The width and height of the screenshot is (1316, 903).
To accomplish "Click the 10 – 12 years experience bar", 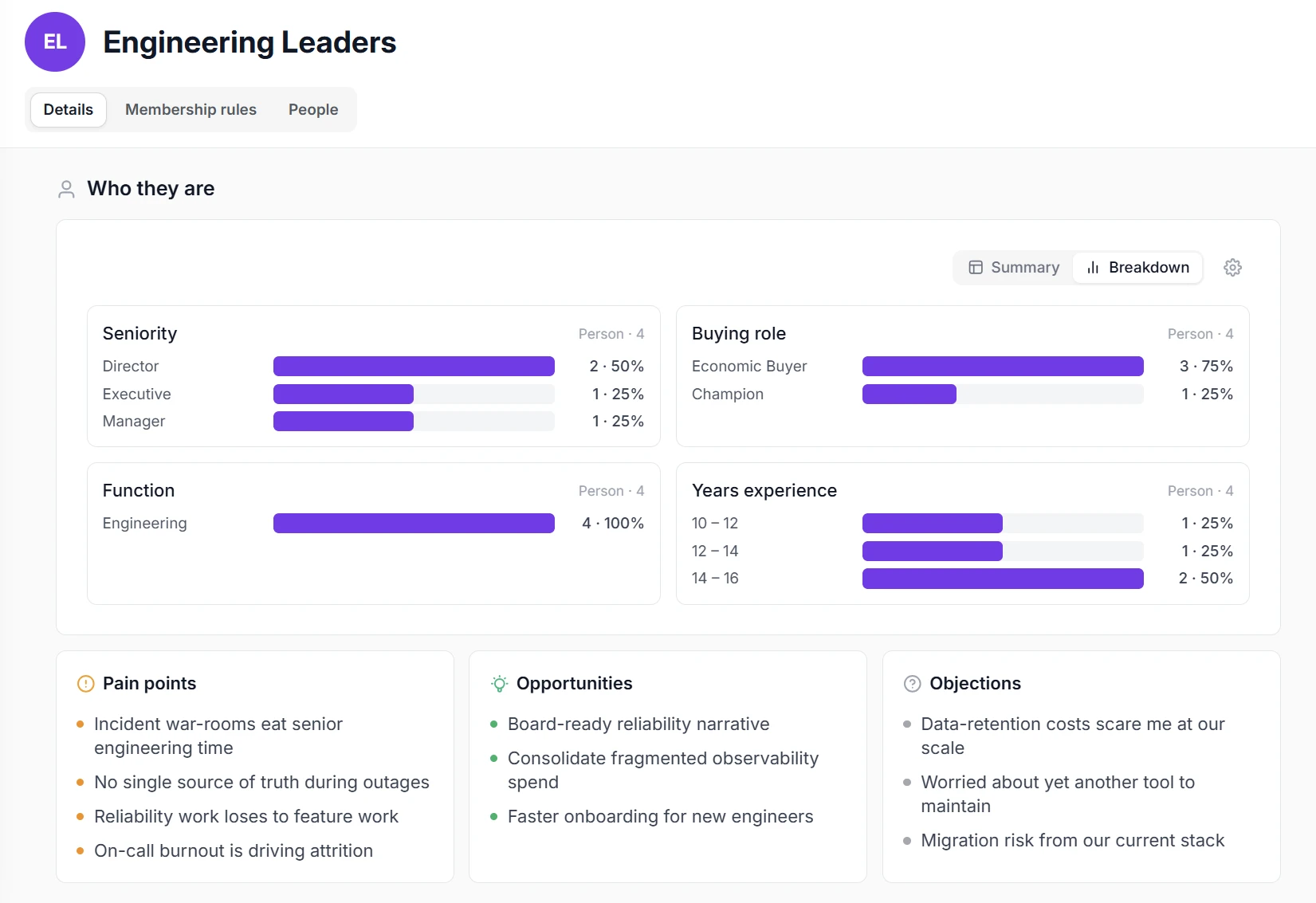I will tap(1003, 524).
